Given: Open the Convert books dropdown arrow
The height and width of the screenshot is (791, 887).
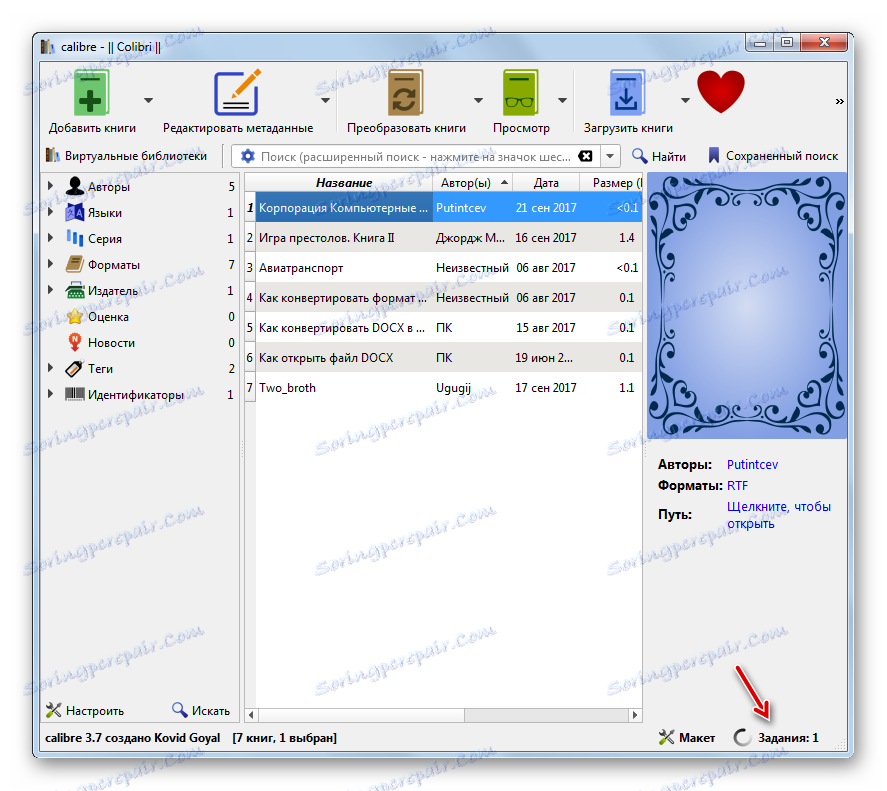Looking at the screenshot, I should (479, 100).
